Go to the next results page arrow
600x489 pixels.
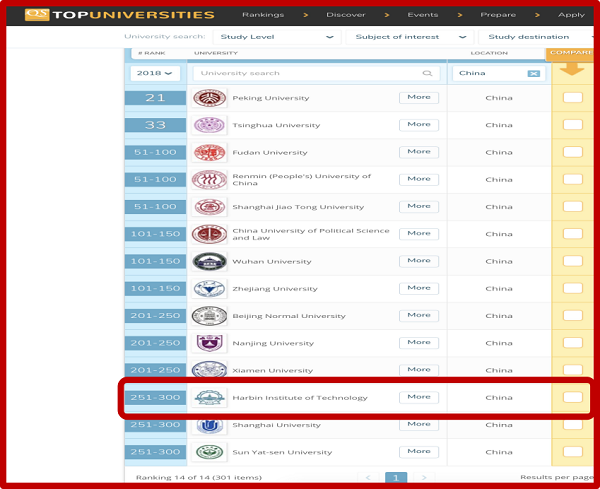(x=424, y=477)
